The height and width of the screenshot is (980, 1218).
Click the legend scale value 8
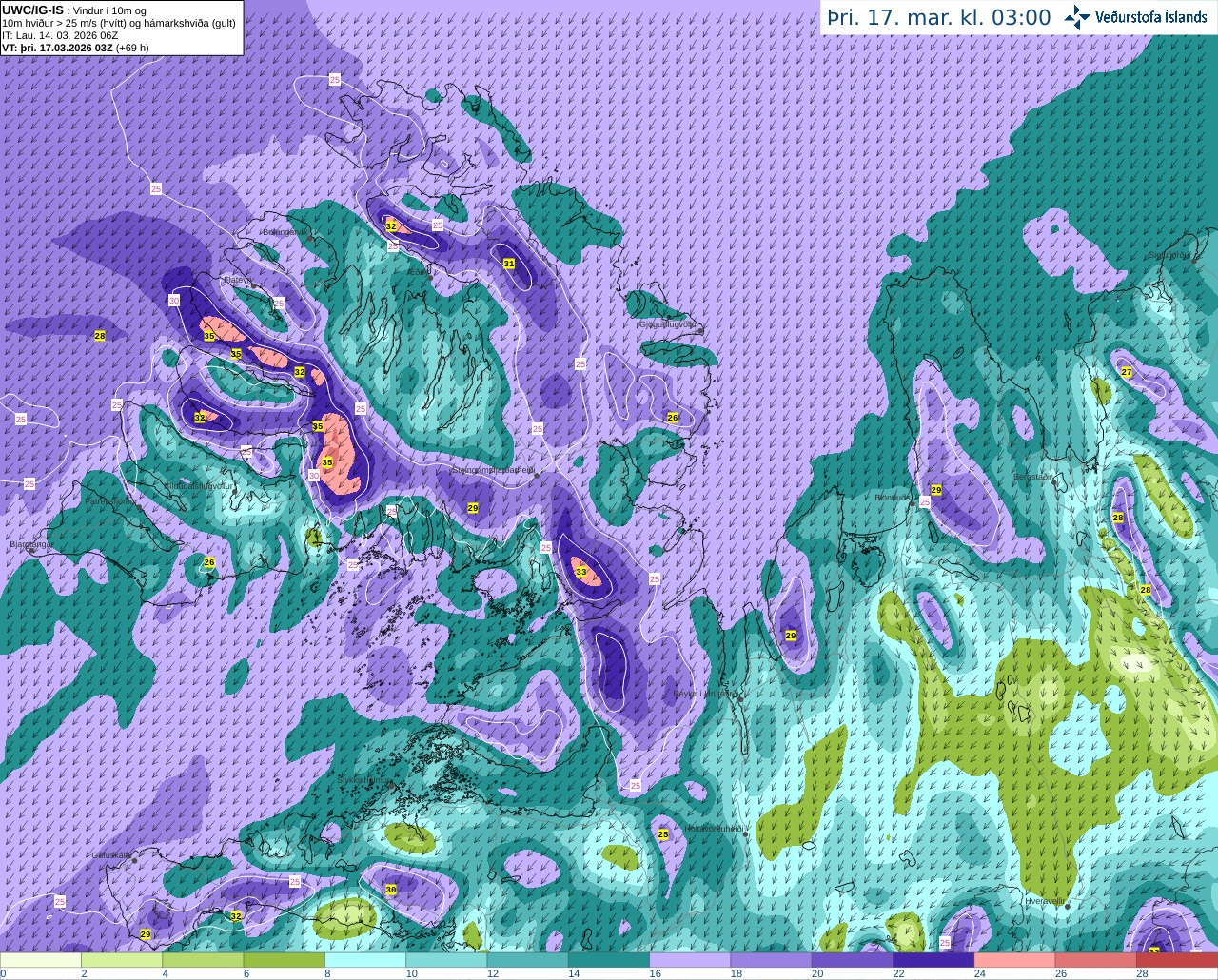pyautogui.click(x=327, y=973)
